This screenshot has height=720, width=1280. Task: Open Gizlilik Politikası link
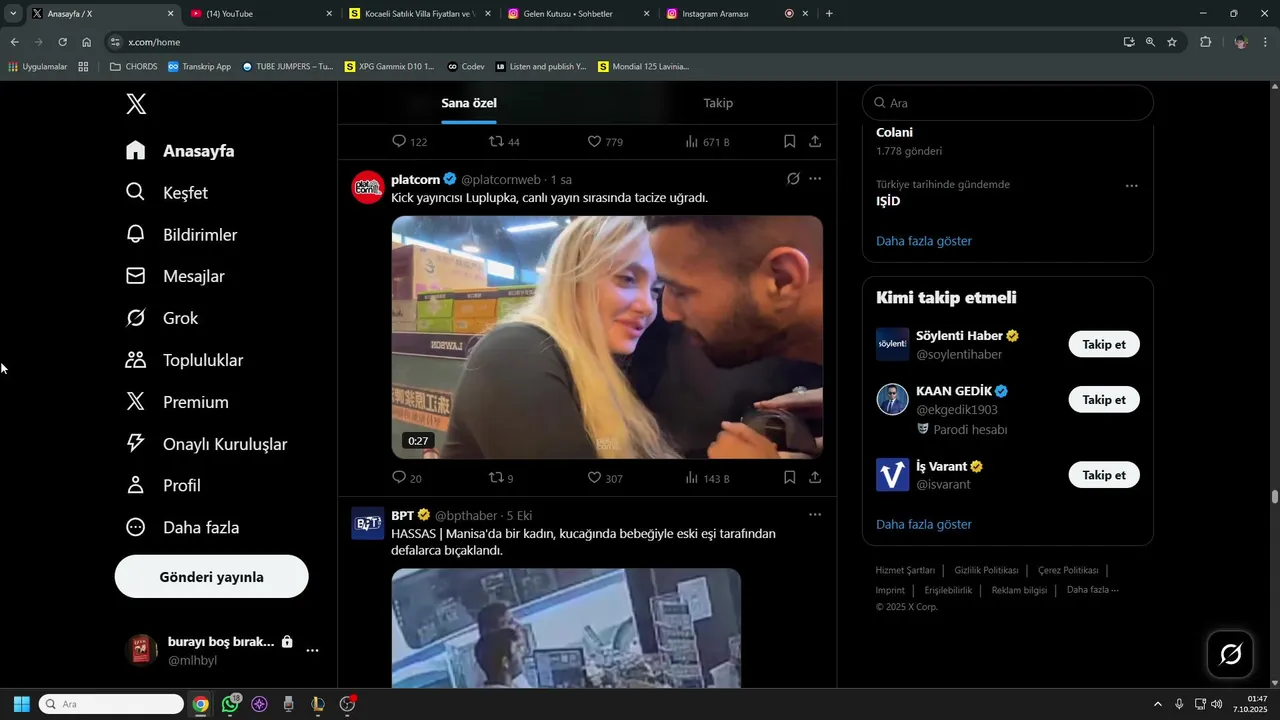986,570
